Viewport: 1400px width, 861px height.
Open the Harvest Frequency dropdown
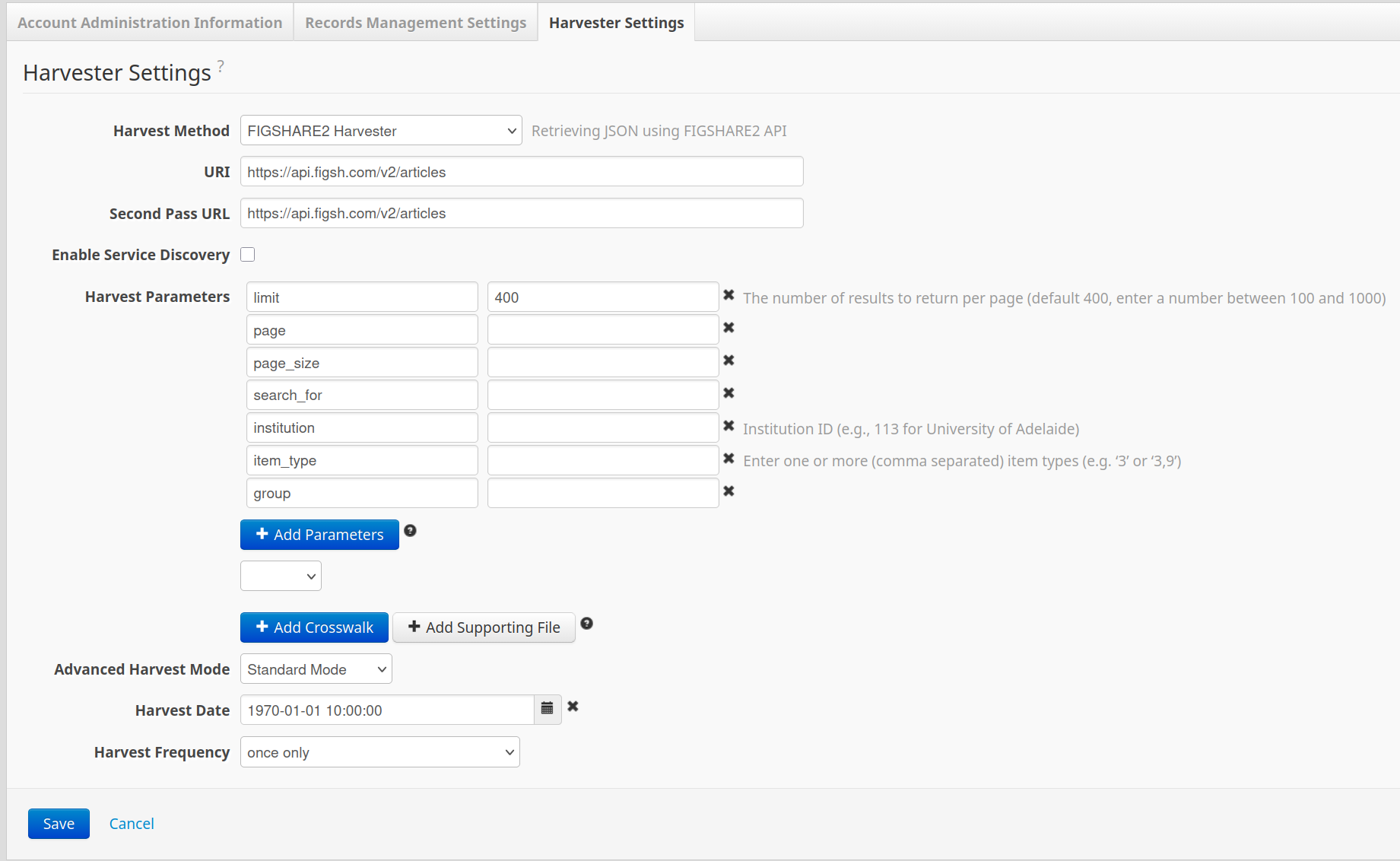380,752
